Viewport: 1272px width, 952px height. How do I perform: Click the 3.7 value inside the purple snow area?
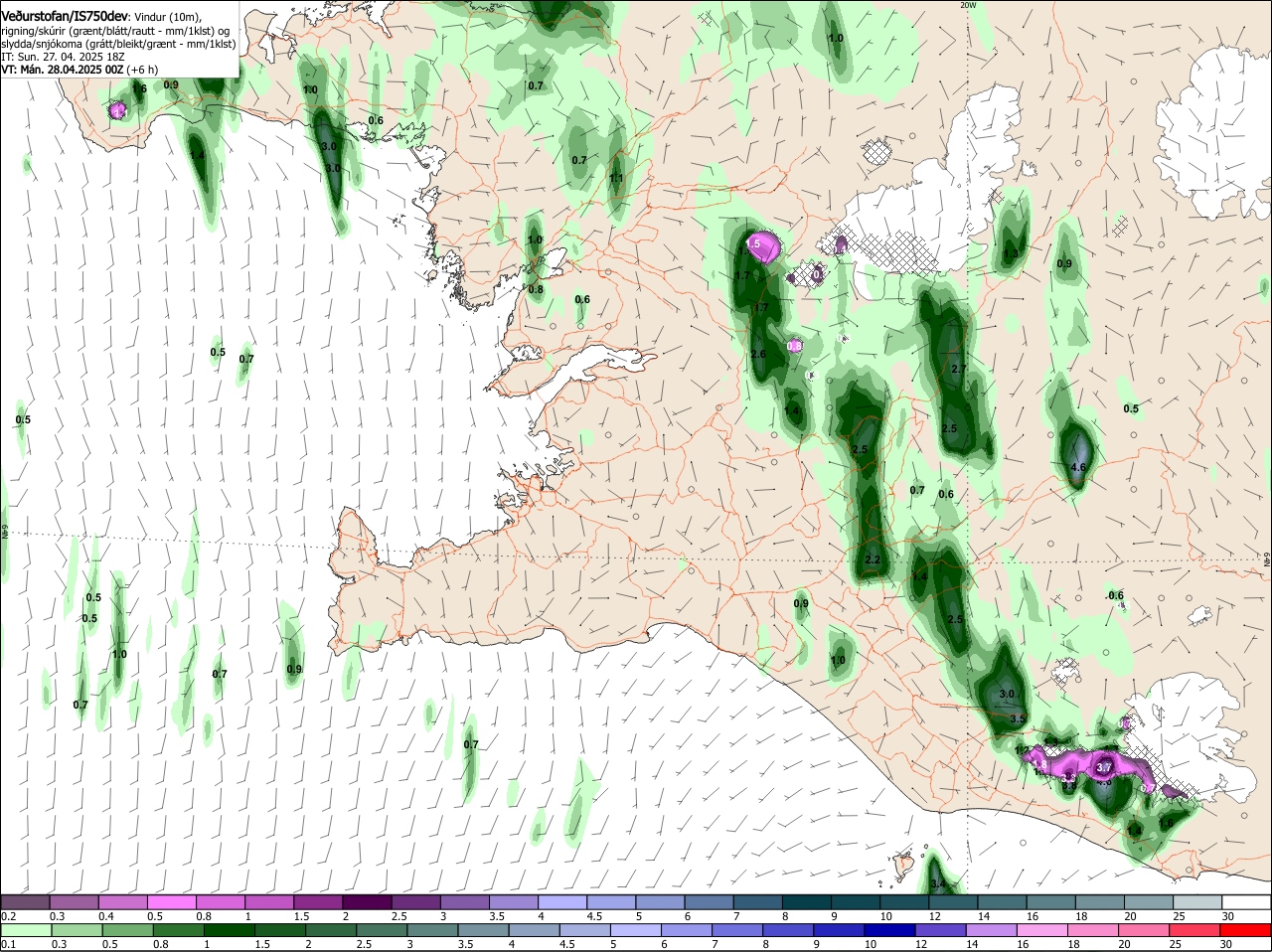click(x=1103, y=768)
